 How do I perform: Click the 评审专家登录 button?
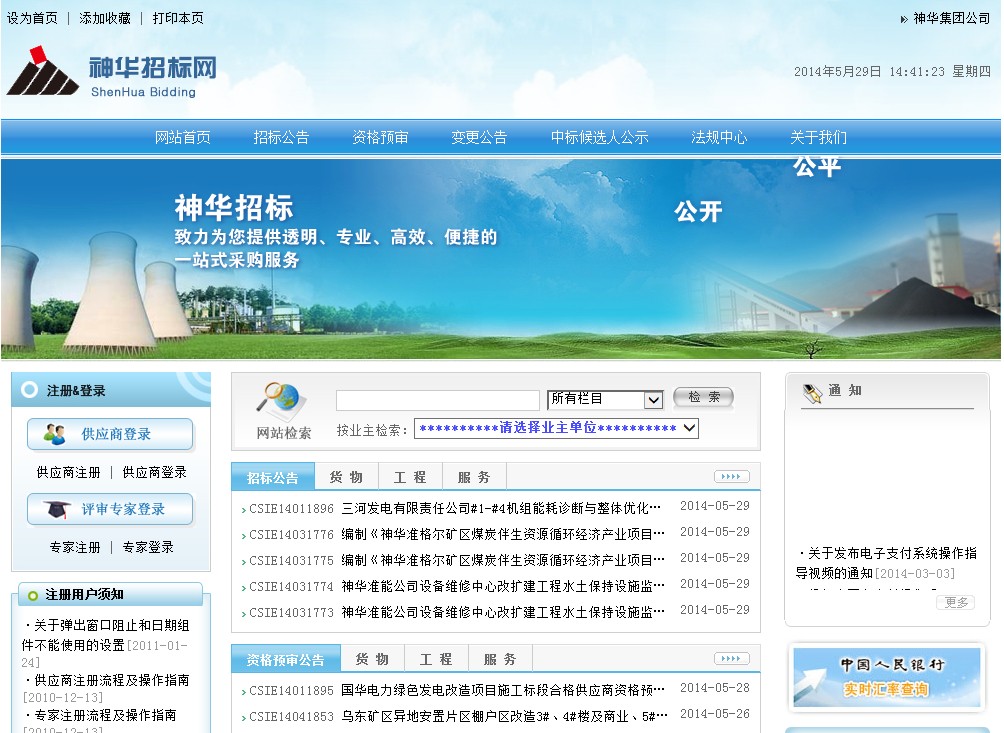pyautogui.click(x=110, y=509)
